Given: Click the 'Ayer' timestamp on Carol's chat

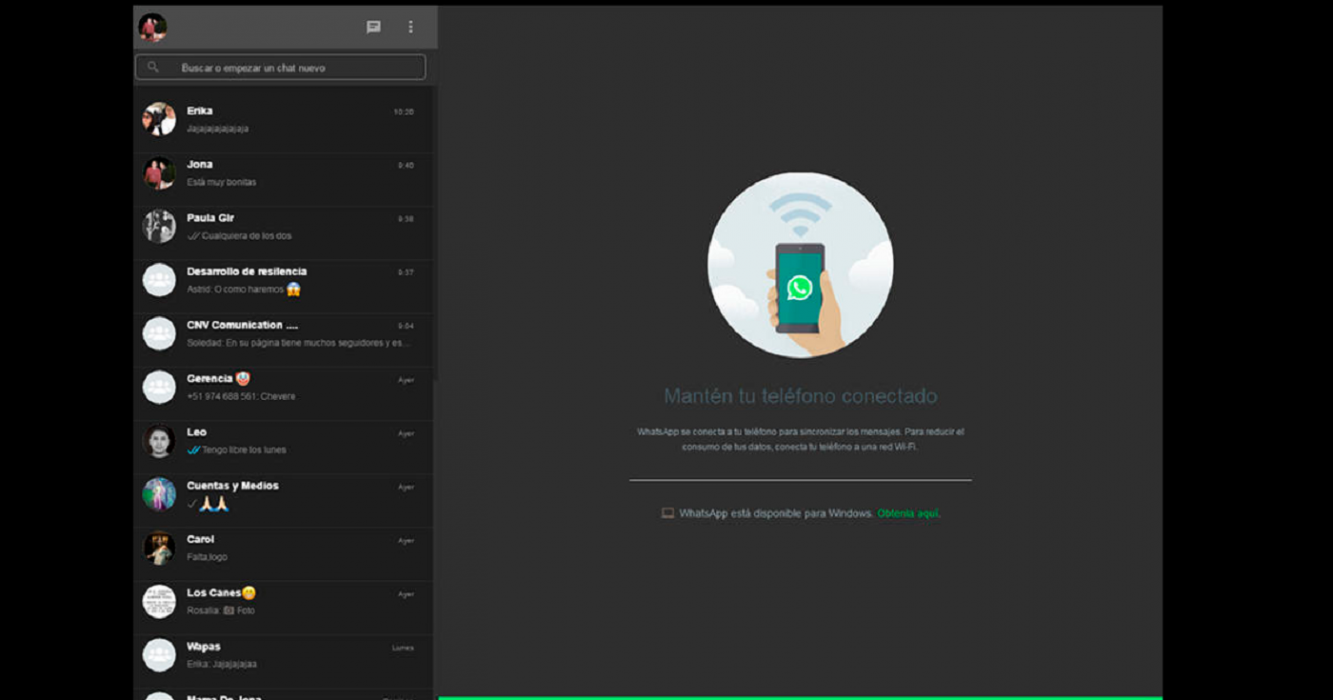Looking at the screenshot, I should coord(406,541).
